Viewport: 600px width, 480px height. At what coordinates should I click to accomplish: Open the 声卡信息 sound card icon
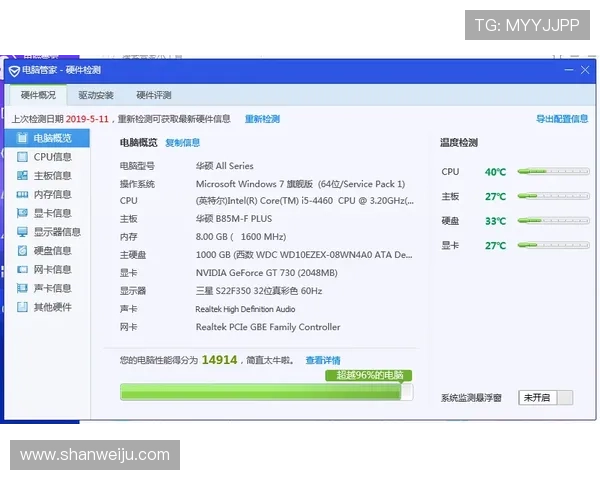pos(22,288)
